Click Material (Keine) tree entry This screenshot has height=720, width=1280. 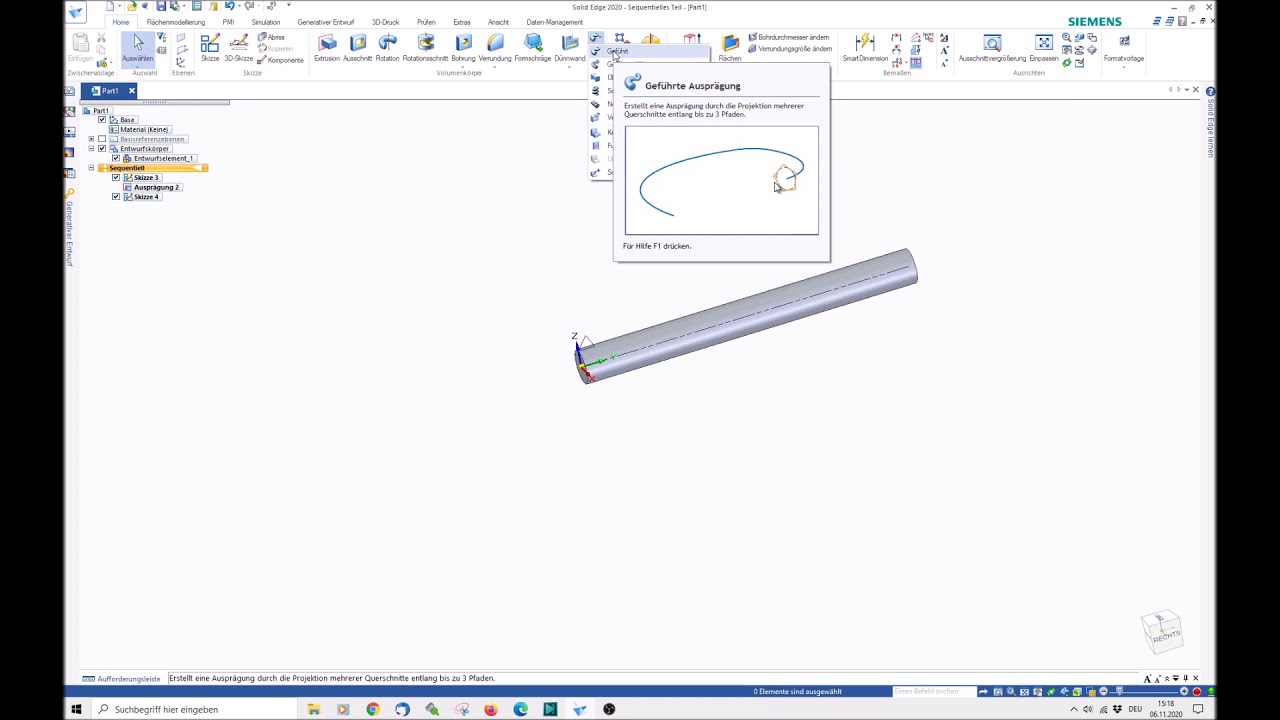(140, 130)
